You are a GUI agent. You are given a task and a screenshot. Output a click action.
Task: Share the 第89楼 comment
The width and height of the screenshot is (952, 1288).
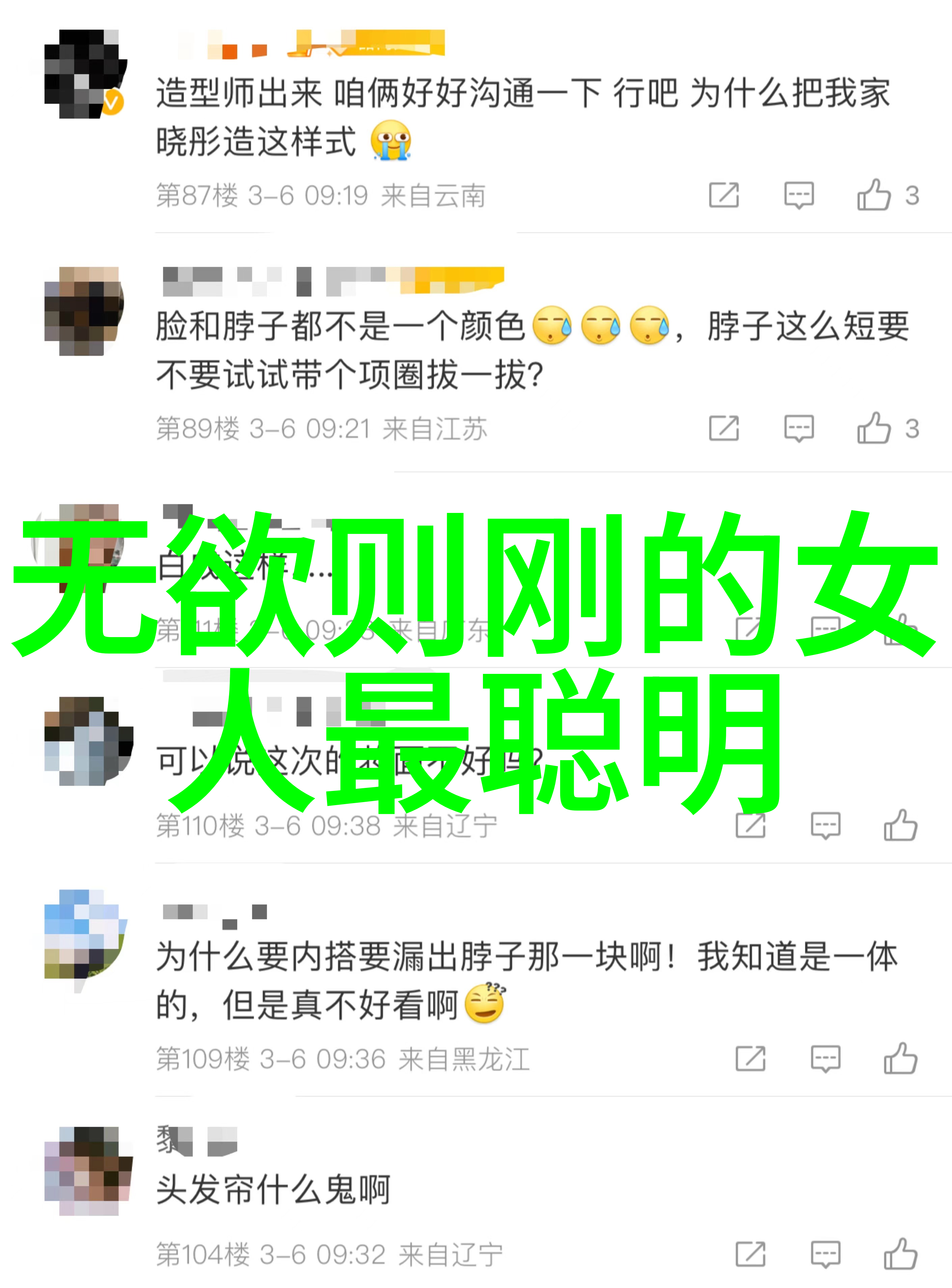(724, 428)
